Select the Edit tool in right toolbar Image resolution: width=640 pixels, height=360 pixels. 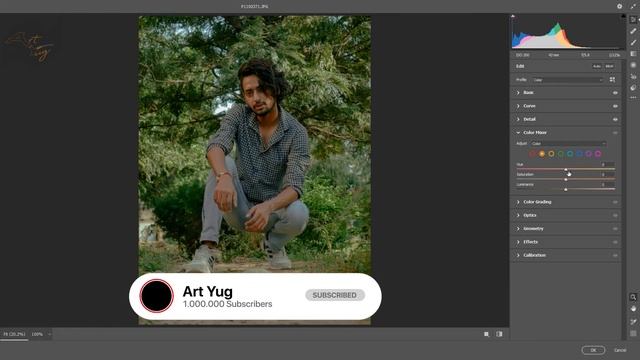point(633,19)
